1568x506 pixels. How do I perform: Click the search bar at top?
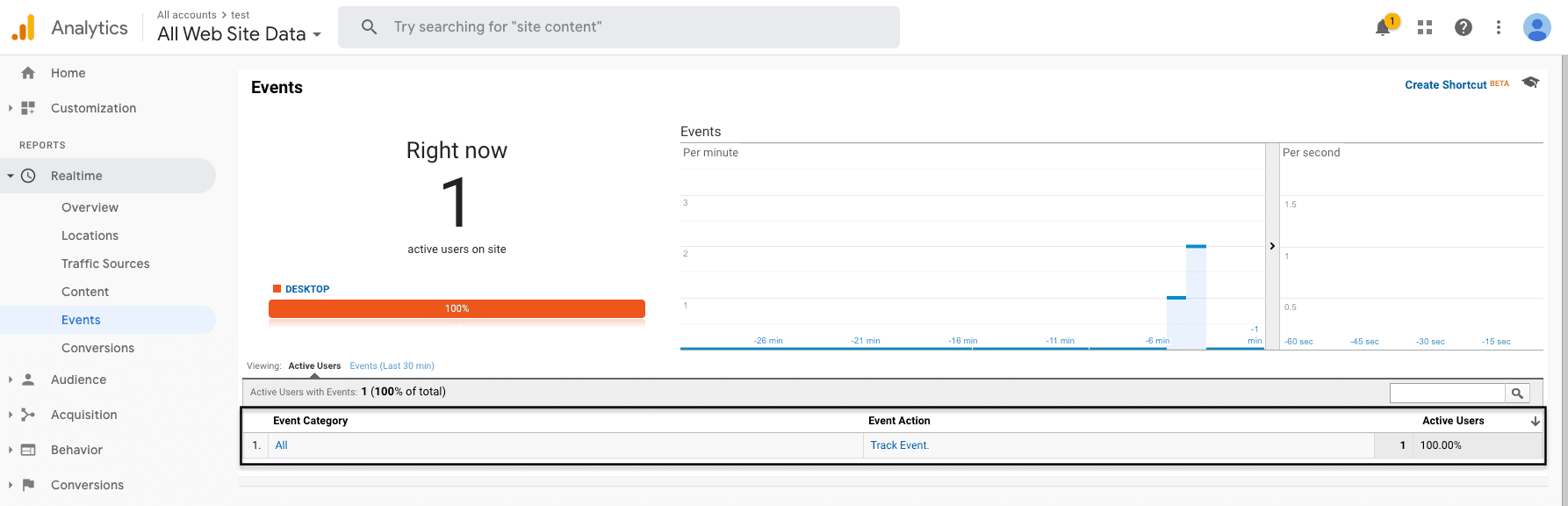click(x=619, y=27)
